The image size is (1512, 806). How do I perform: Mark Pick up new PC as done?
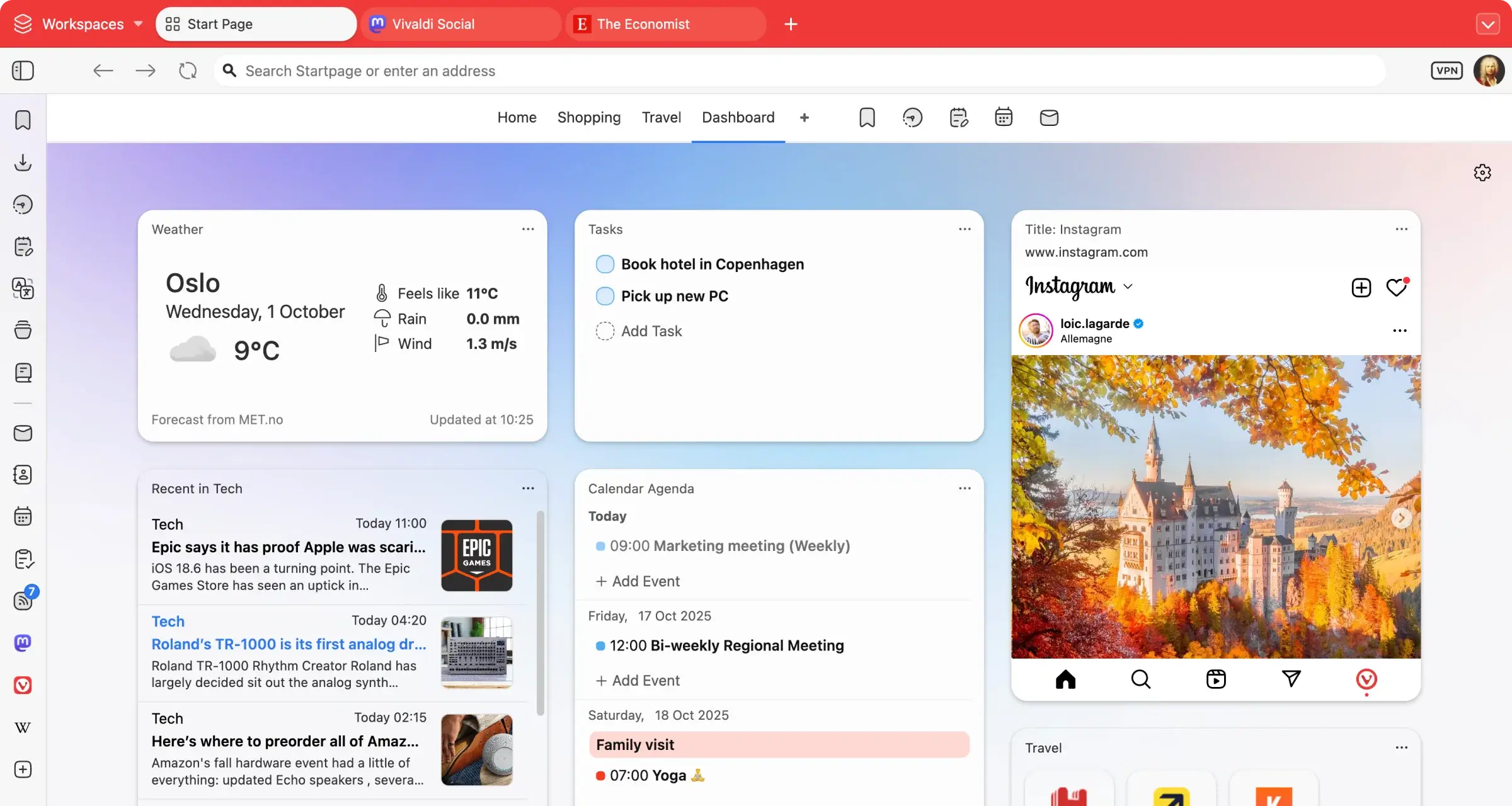(605, 296)
